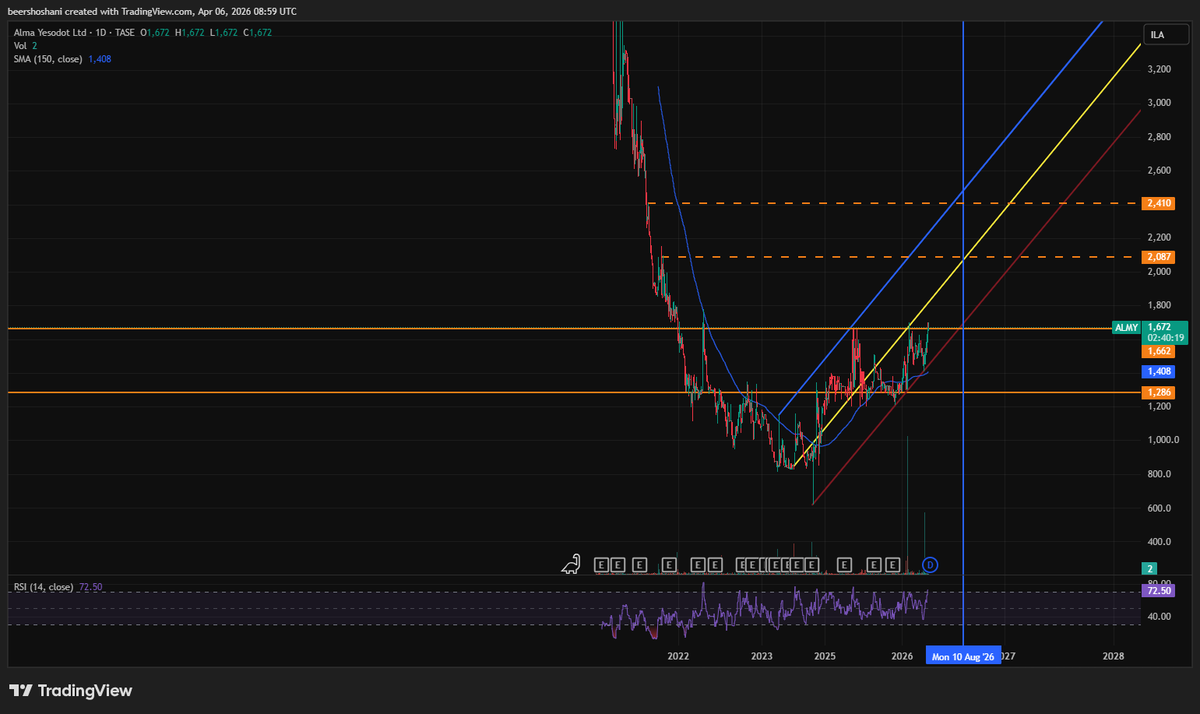This screenshot has width=1200, height=714.
Task: Click the green volume label 2
Action: point(1149,568)
